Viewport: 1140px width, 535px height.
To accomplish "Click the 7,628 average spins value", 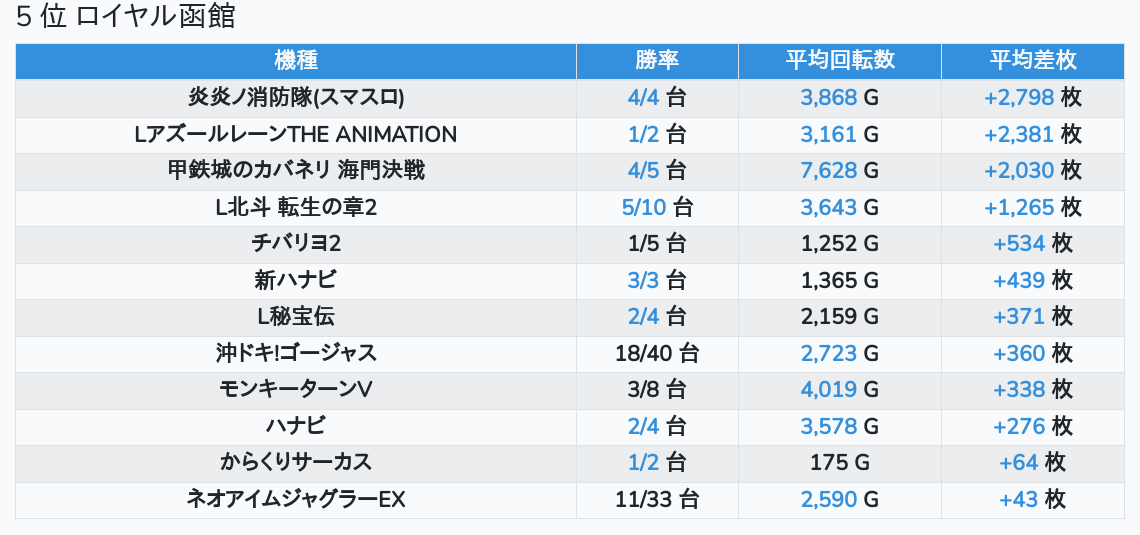I will pos(829,171).
